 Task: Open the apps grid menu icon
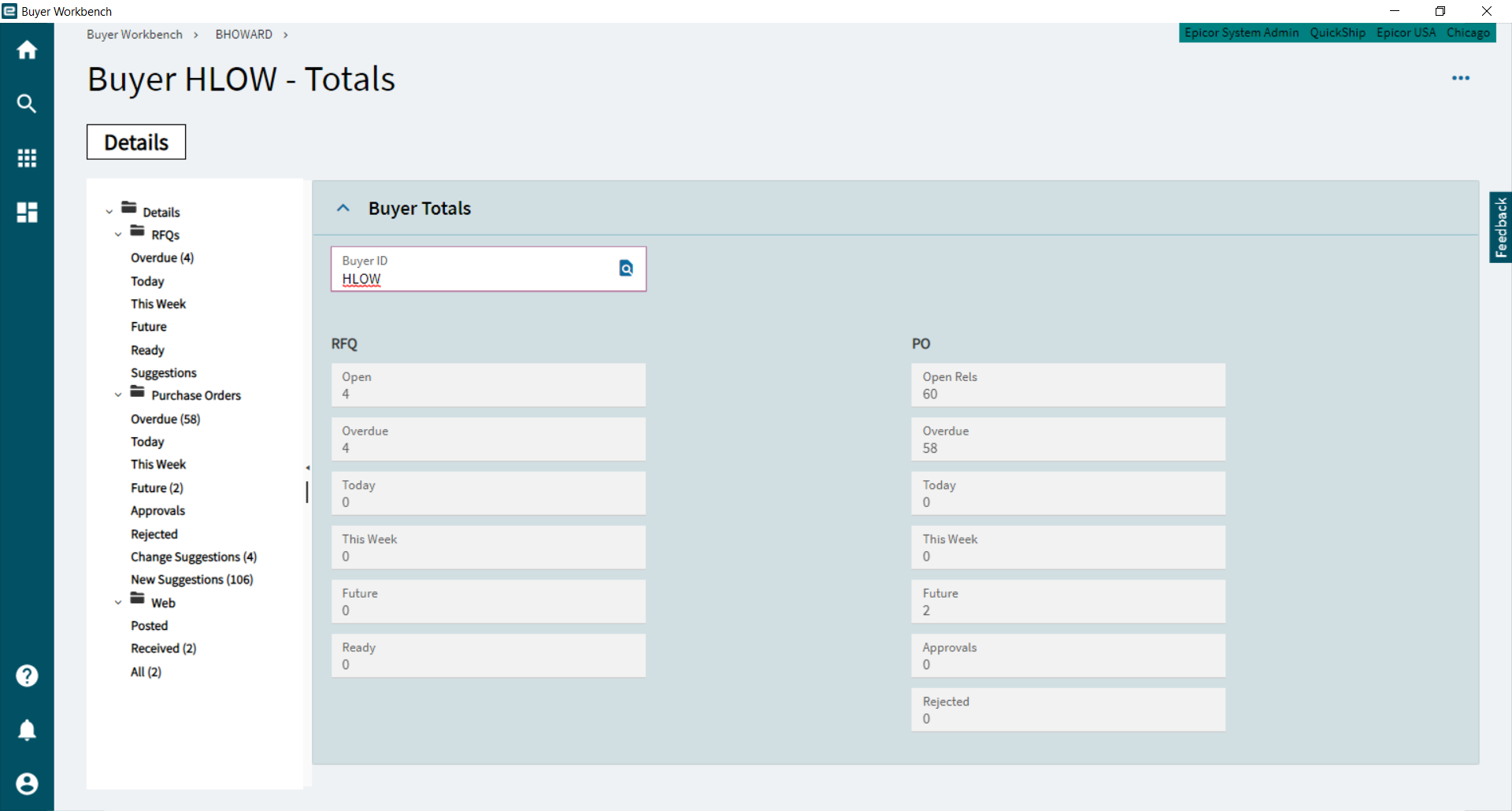coord(27,157)
